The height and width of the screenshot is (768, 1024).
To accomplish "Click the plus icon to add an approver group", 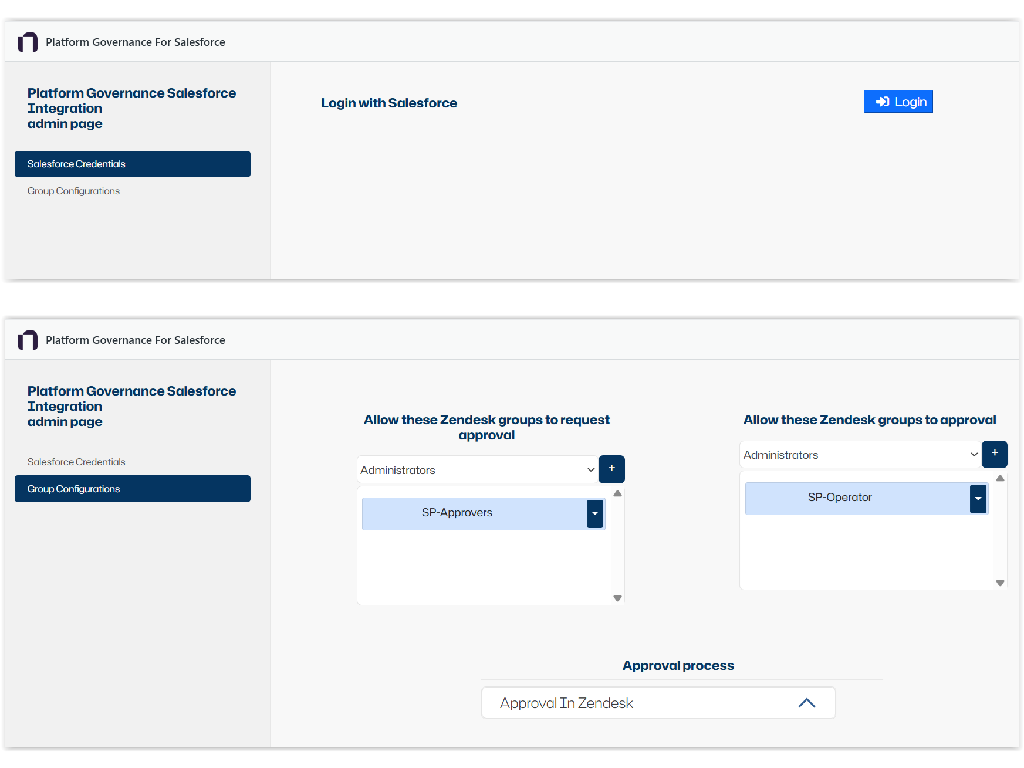I will point(994,454).
